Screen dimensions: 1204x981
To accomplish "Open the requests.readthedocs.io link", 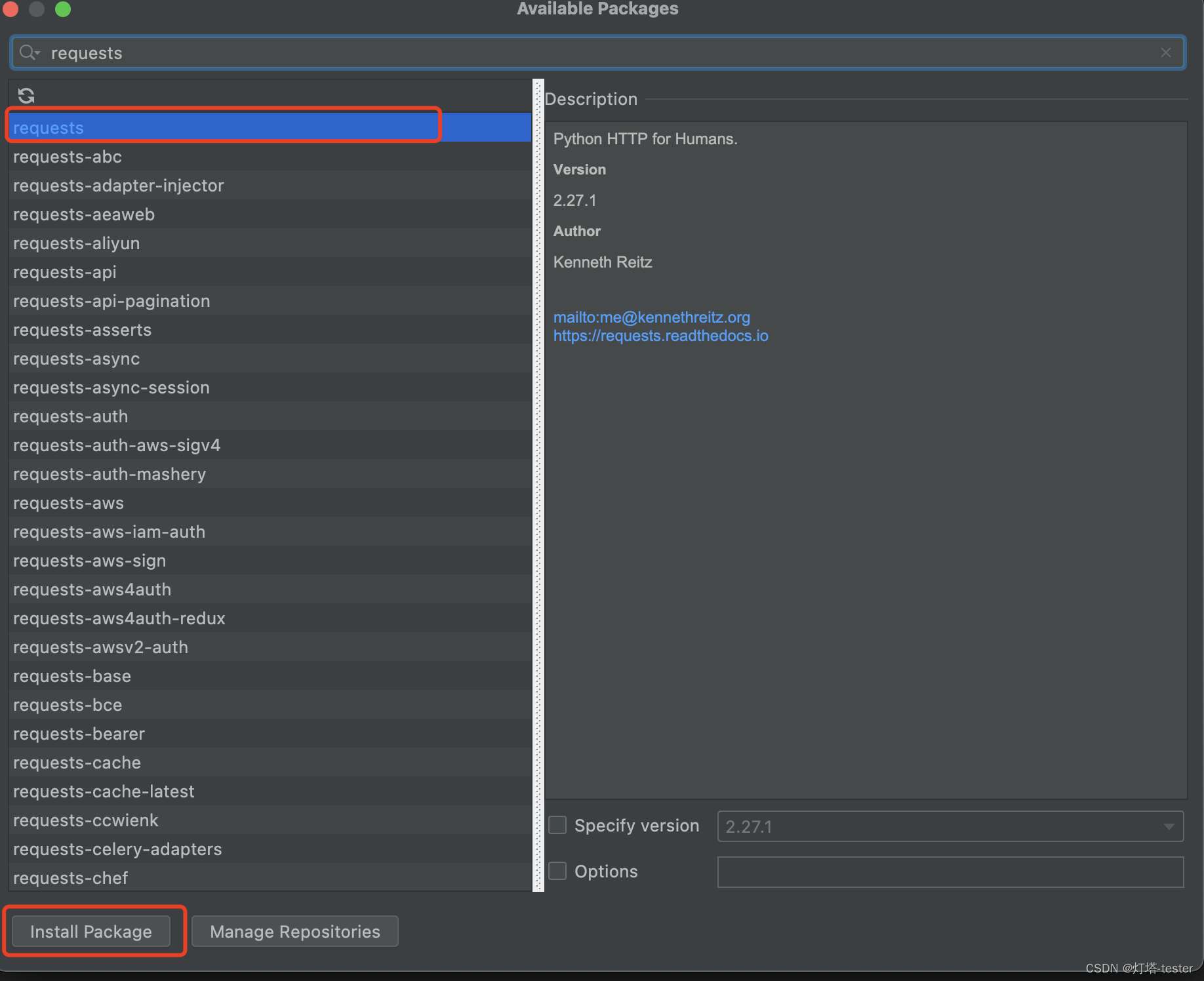I will click(660, 335).
